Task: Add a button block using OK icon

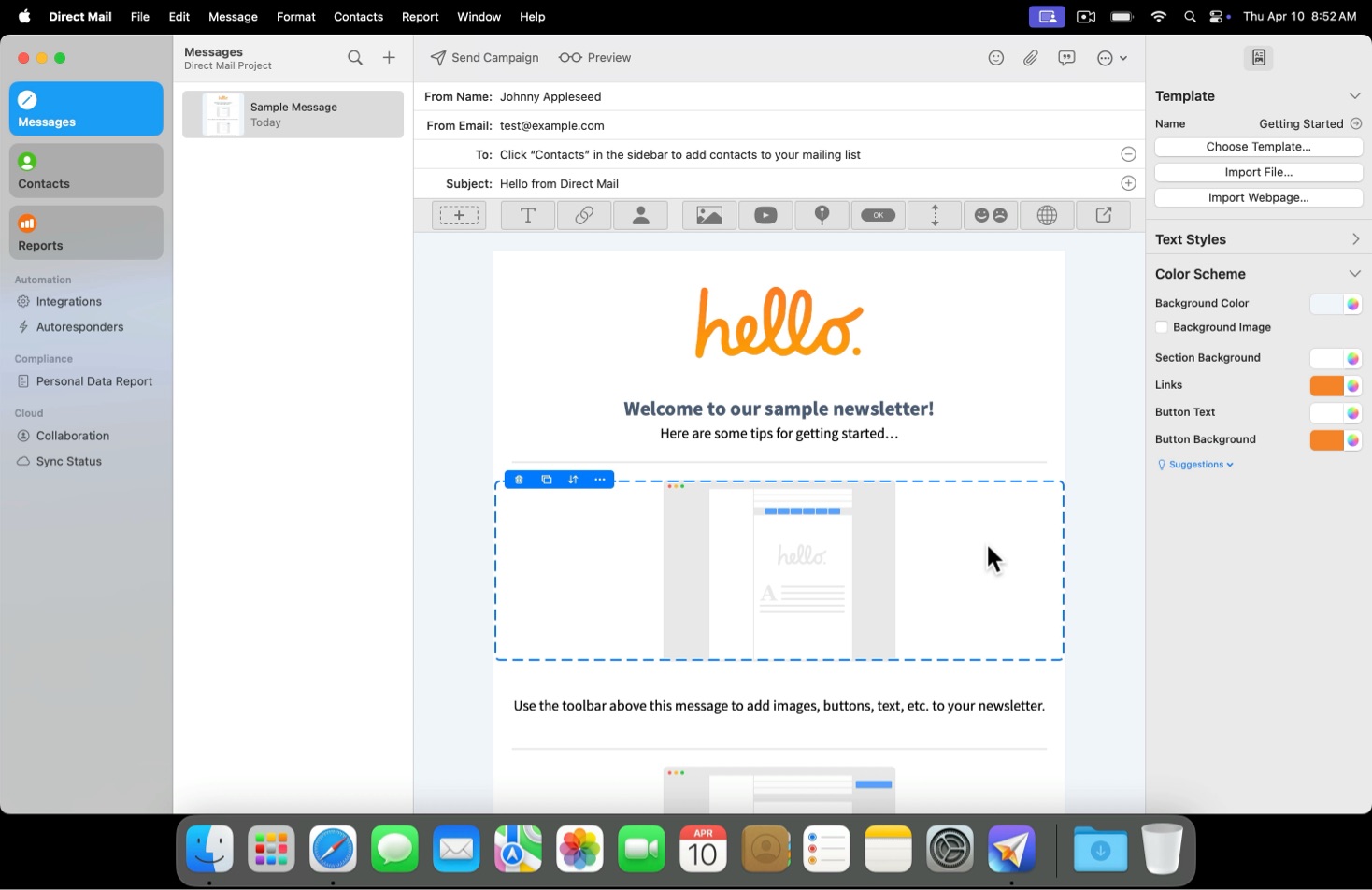Action: pyautogui.click(x=878, y=215)
